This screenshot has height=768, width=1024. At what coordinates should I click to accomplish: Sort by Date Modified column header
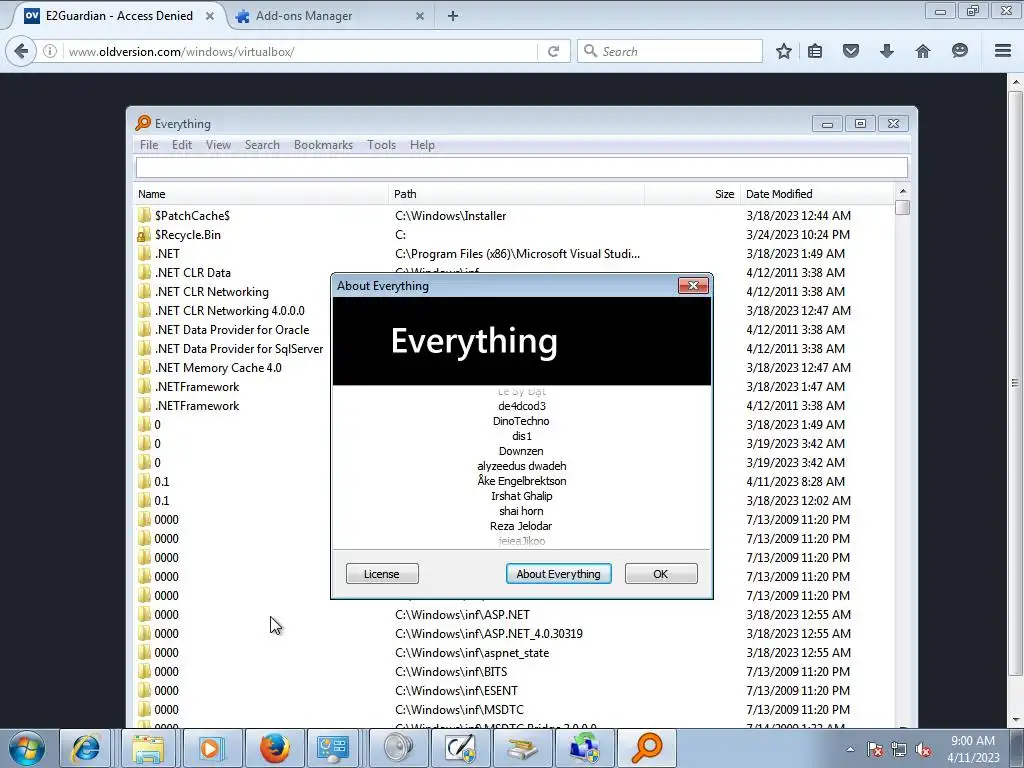point(817,194)
